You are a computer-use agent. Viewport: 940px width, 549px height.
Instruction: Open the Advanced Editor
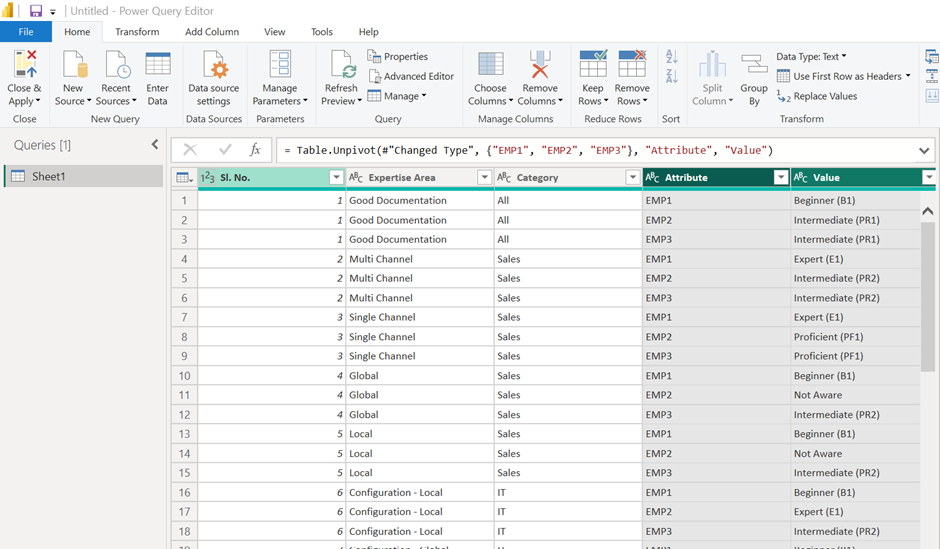[x=411, y=76]
